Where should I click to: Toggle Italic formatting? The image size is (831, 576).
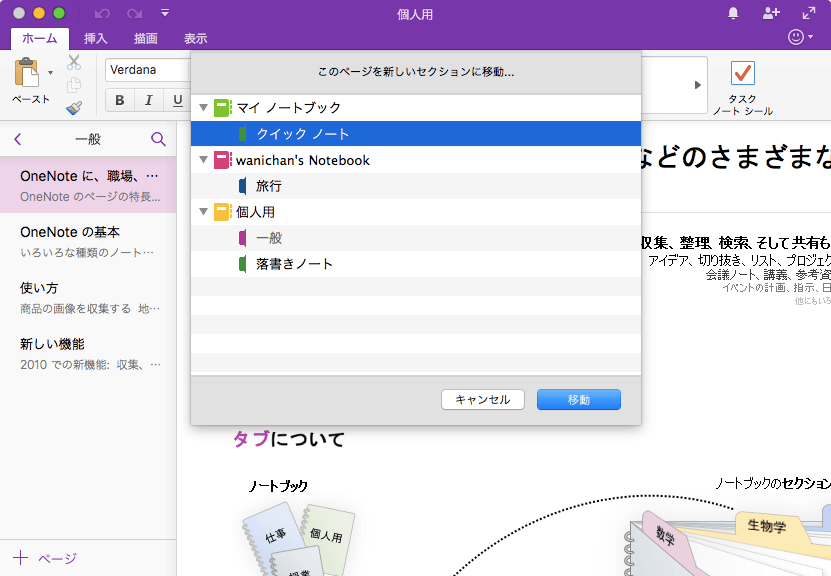[149, 100]
